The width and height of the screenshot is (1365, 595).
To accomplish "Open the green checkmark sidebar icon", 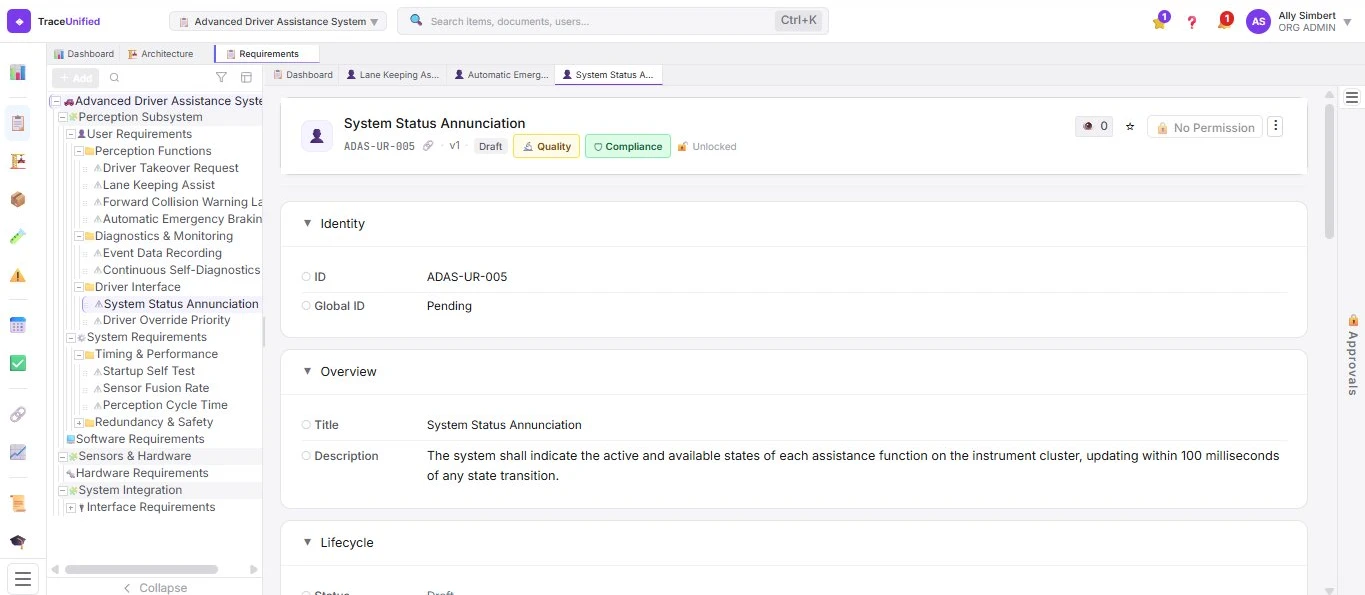I will tap(18, 363).
